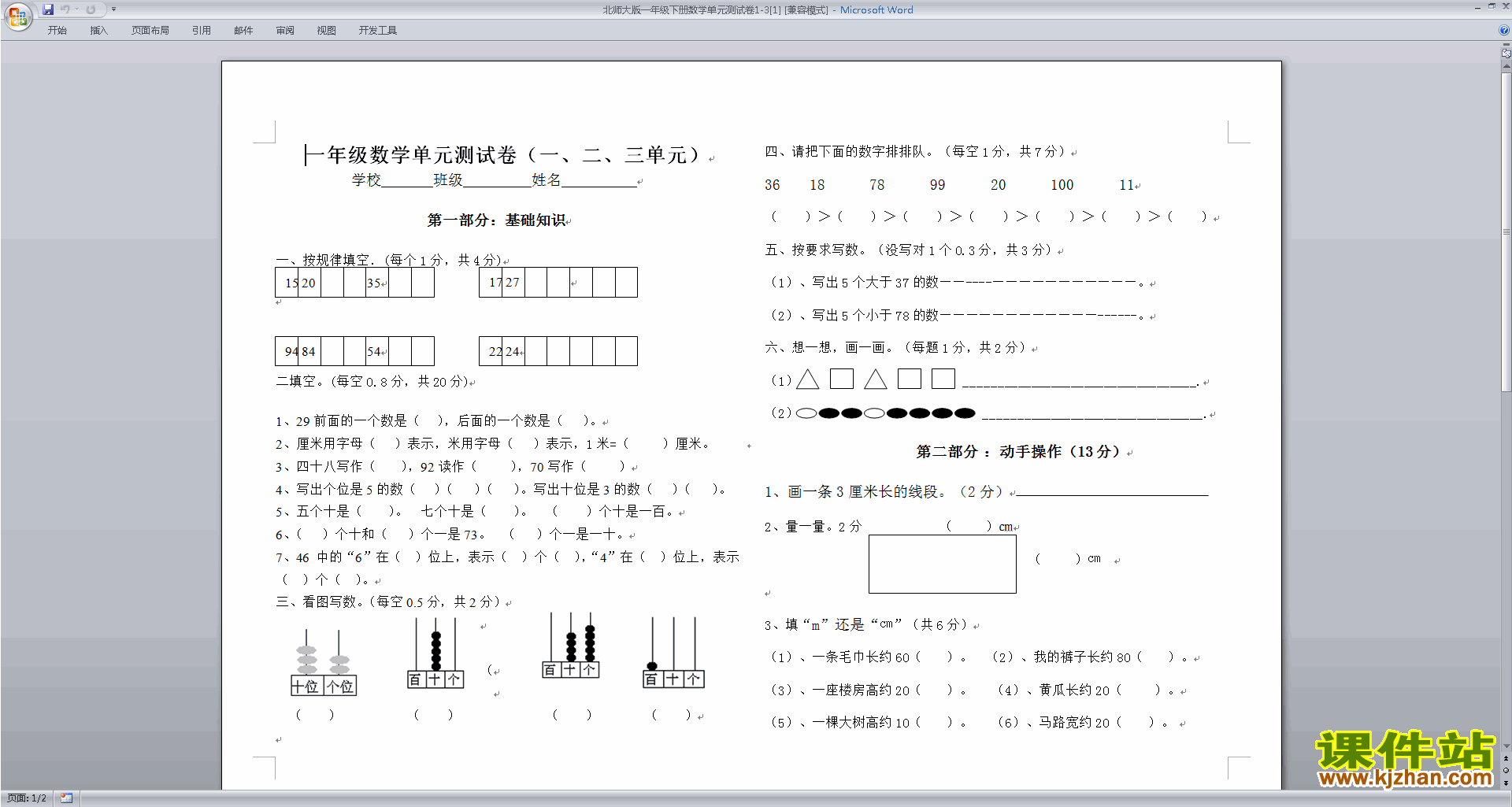The height and width of the screenshot is (807, 1512).
Task: Open the Office button menu
Action: coord(17,16)
